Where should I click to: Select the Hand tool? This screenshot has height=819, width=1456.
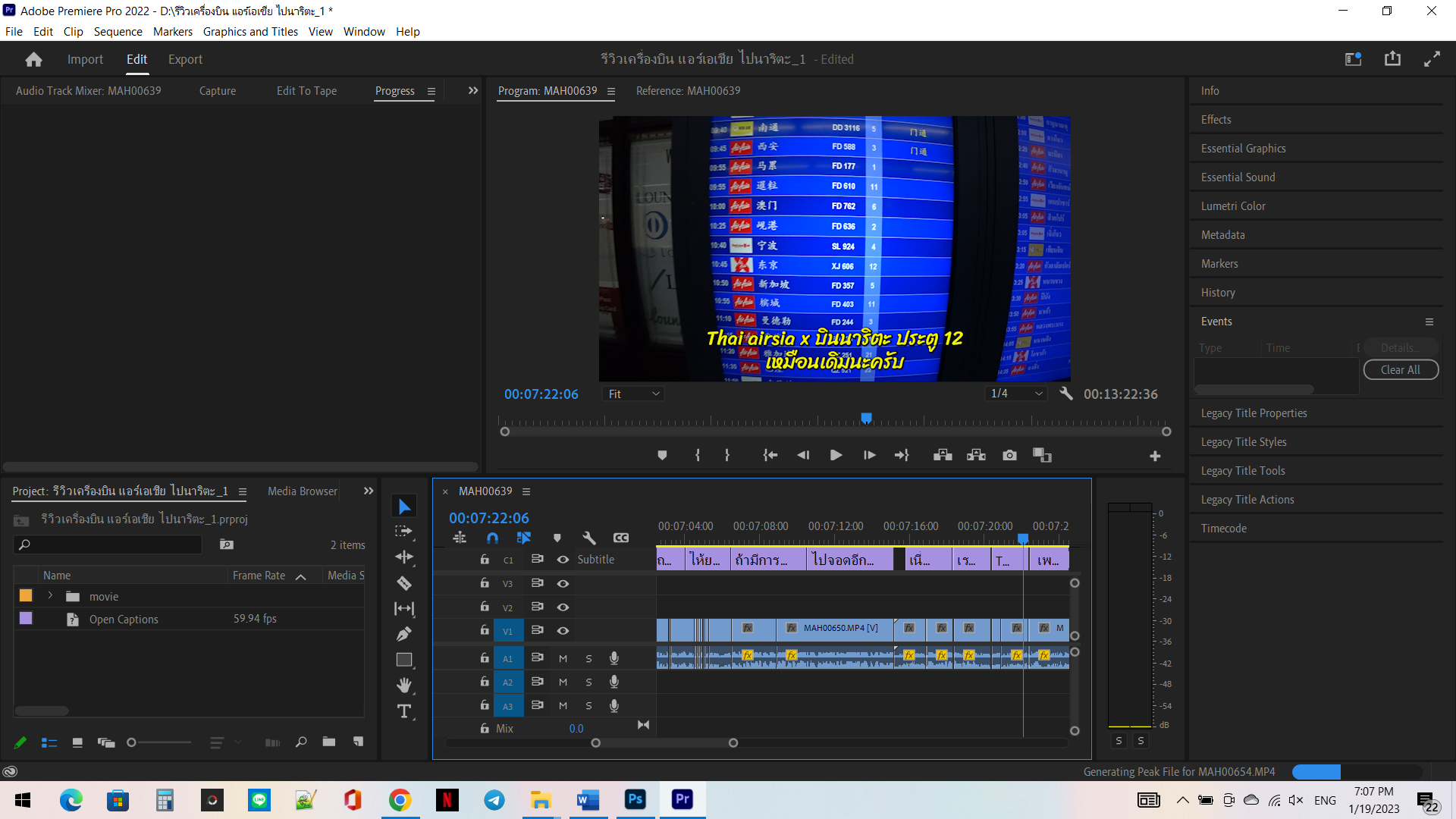(404, 686)
